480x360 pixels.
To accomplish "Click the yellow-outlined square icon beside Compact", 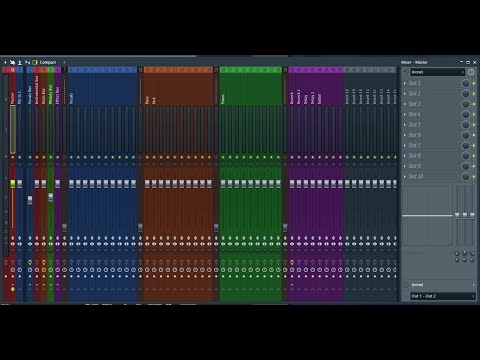I will click(35, 62).
